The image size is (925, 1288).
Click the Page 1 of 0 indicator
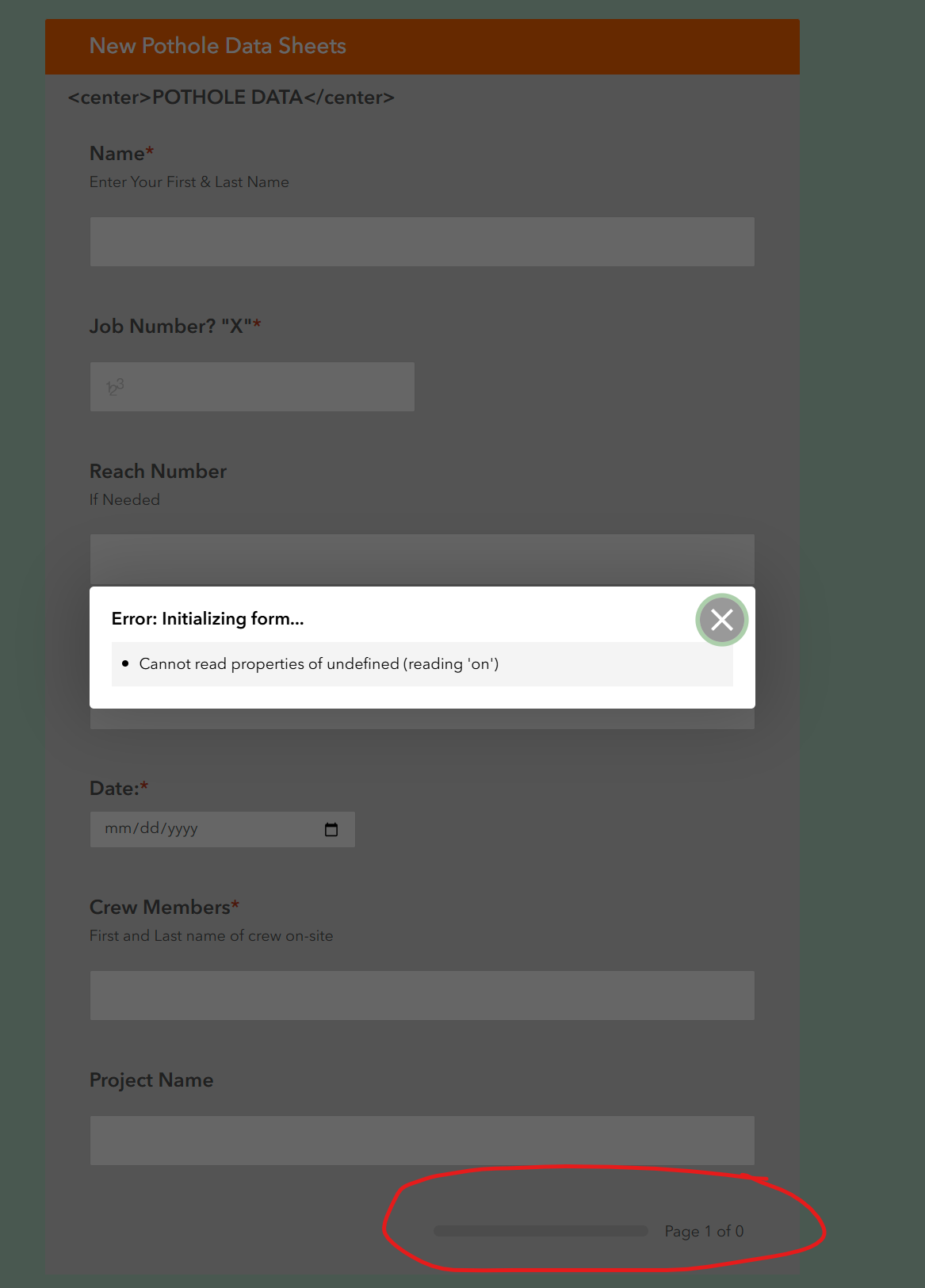(x=704, y=1231)
